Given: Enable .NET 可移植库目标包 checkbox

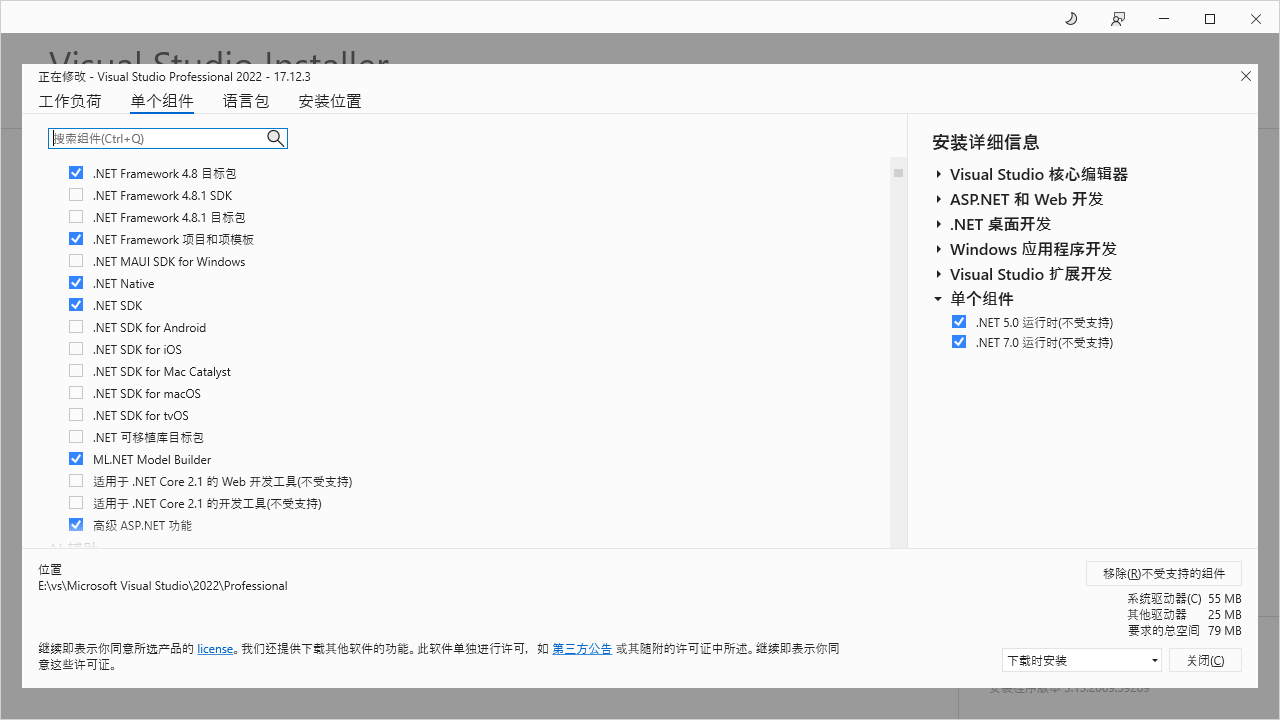Looking at the screenshot, I should 76,437.
